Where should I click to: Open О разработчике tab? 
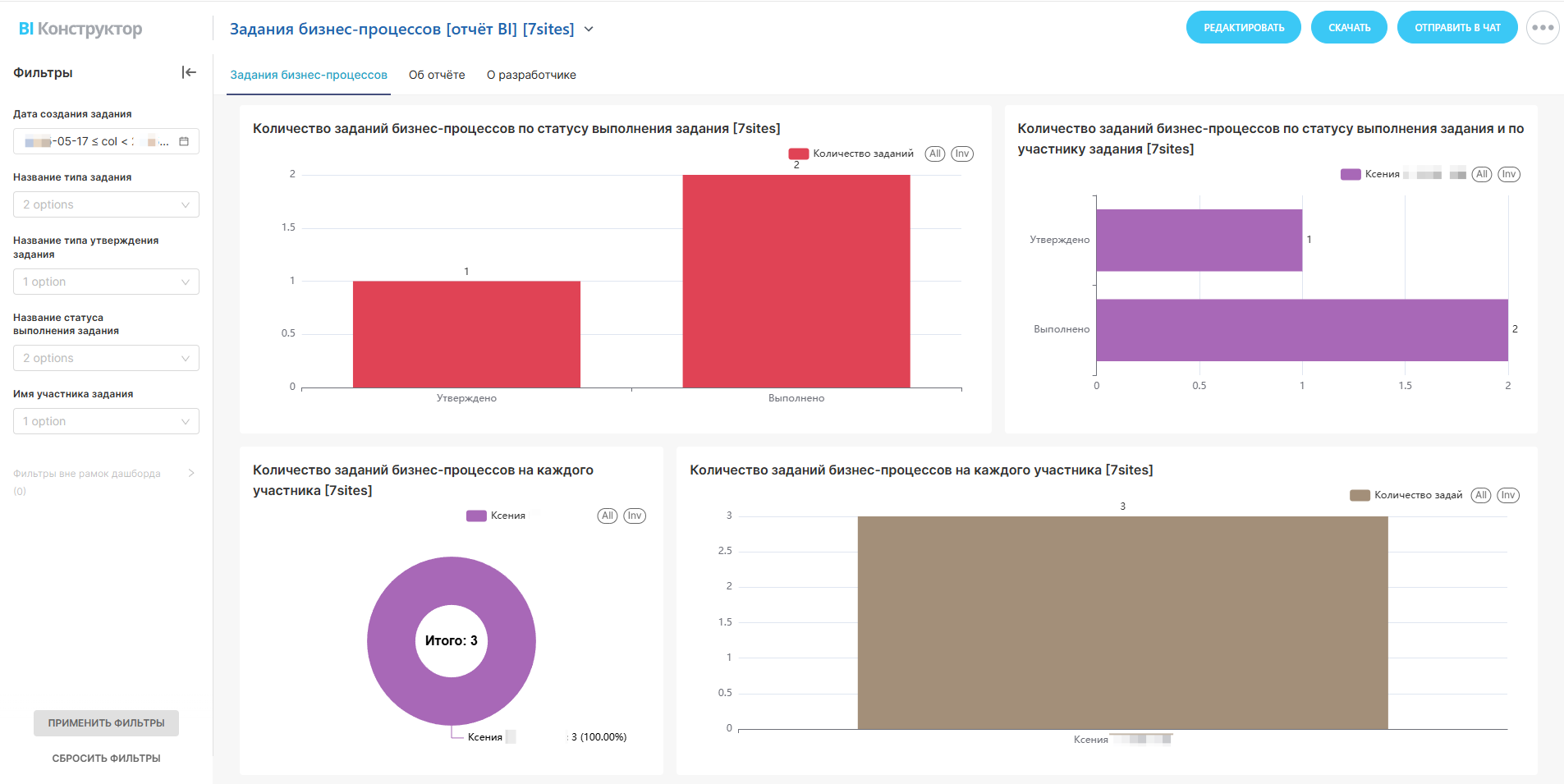pos(531,75)
